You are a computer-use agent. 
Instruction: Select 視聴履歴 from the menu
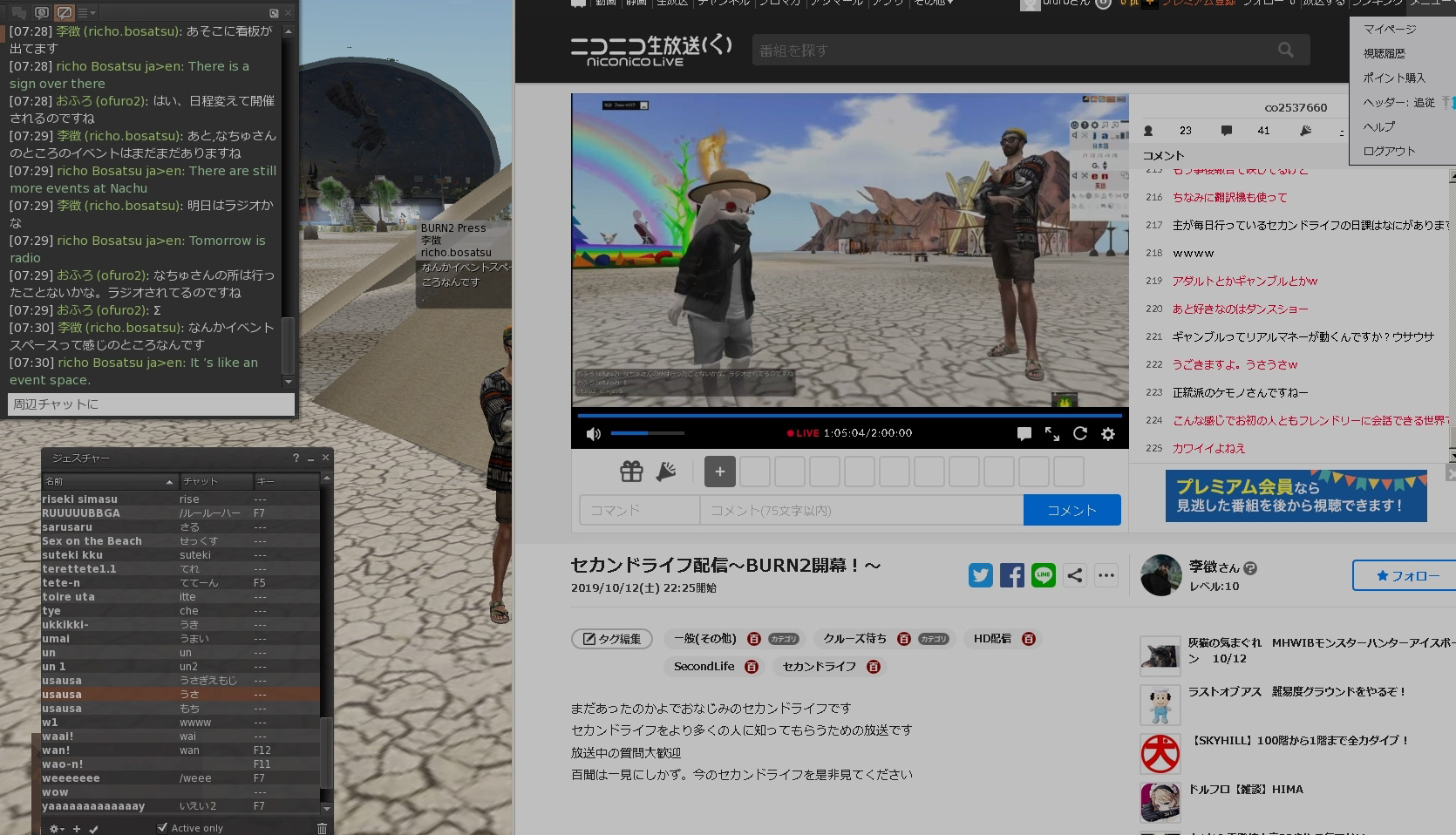1385,53
